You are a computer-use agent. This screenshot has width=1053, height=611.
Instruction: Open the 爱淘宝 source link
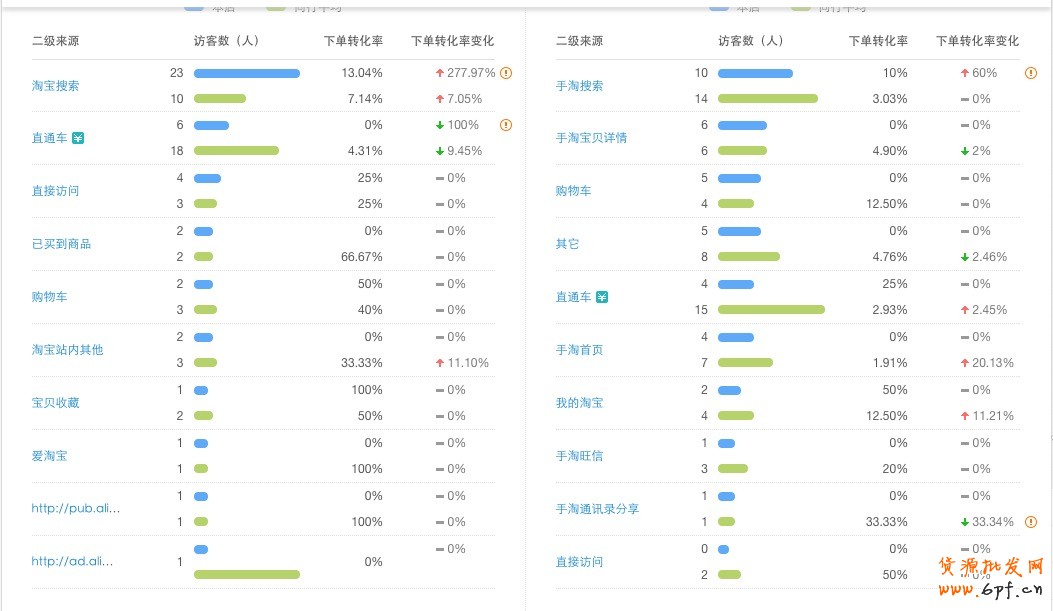[x=49, y=456]
